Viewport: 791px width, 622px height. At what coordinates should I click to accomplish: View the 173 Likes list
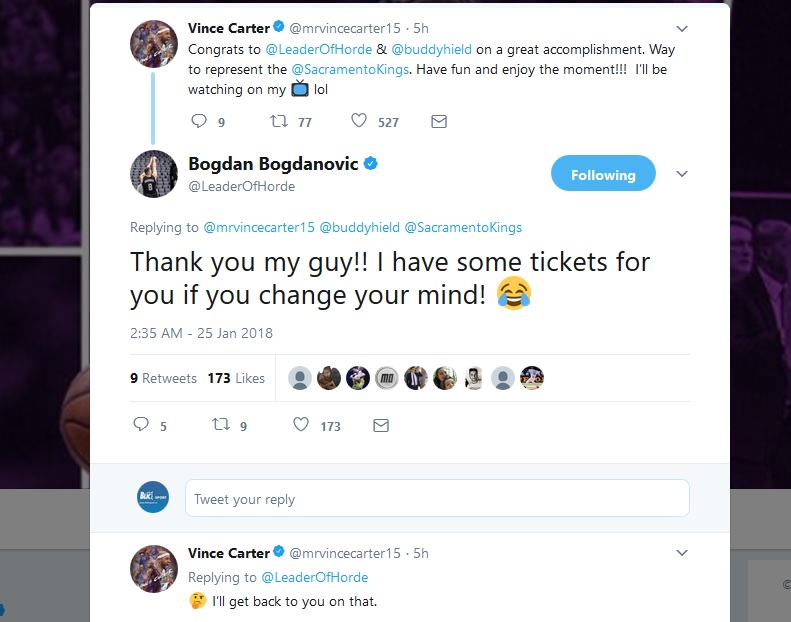click(236, 378)
